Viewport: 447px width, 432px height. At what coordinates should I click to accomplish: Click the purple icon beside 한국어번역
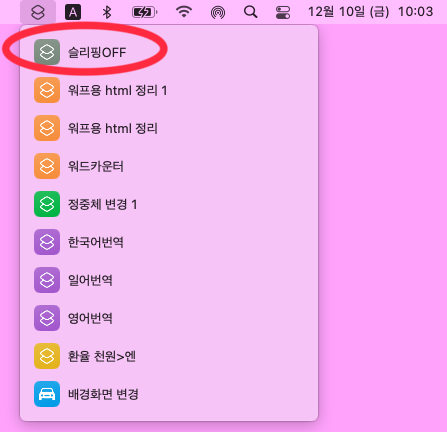pos(47,242)
